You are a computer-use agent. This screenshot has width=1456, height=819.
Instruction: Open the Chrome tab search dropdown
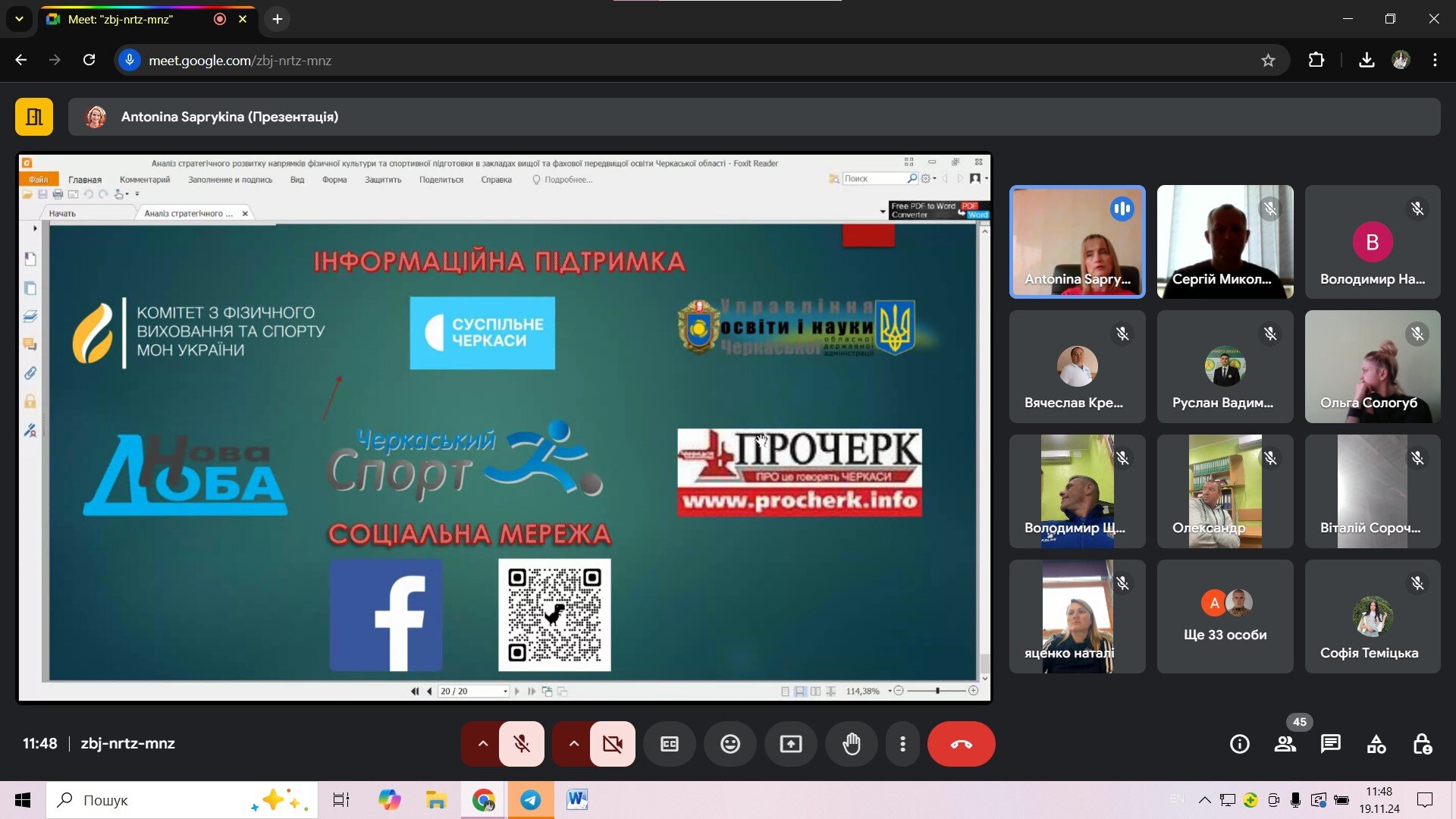(x=19, y=19)
